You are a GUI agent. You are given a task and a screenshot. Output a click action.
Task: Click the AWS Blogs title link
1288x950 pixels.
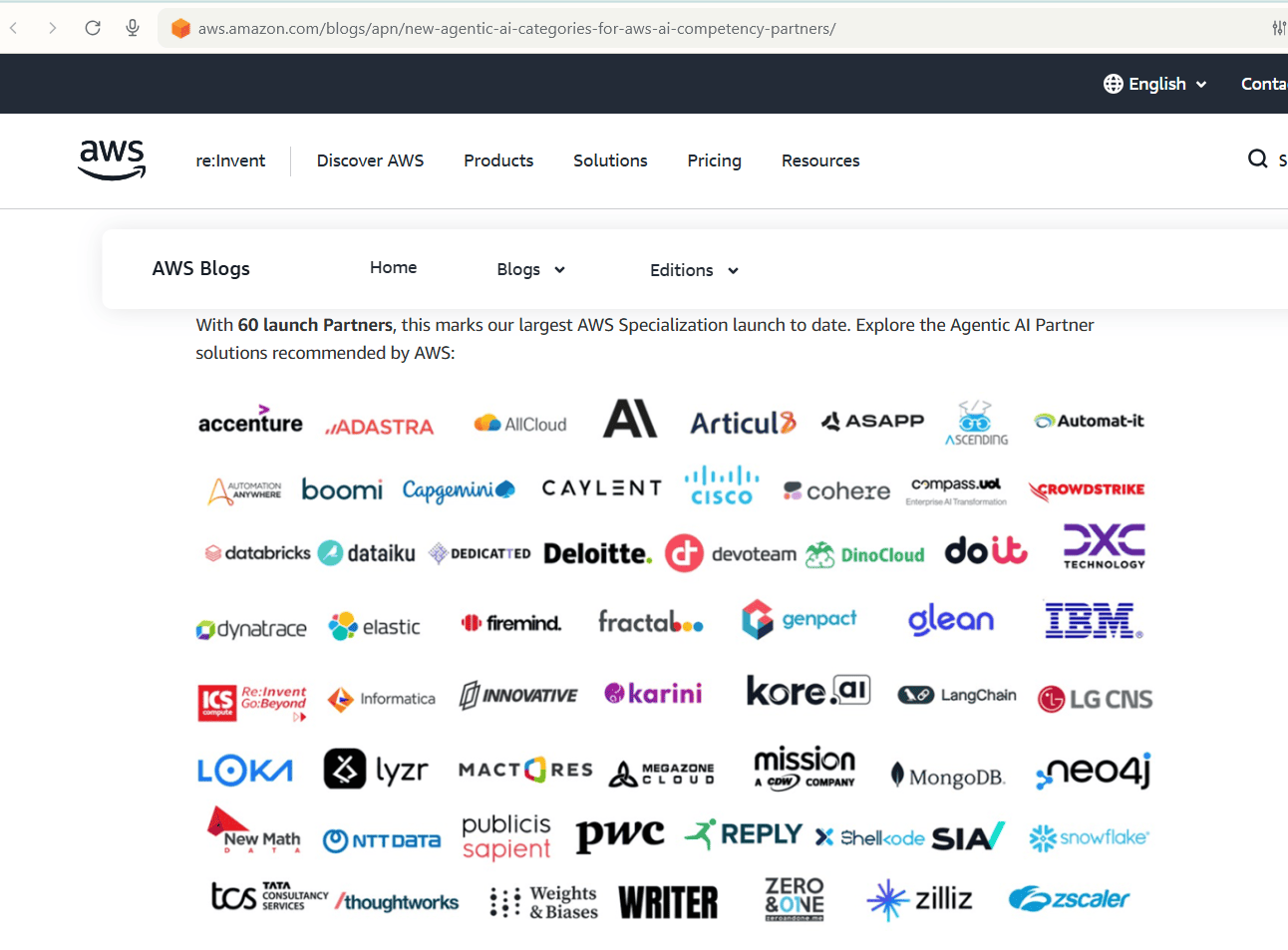[200, 268]
